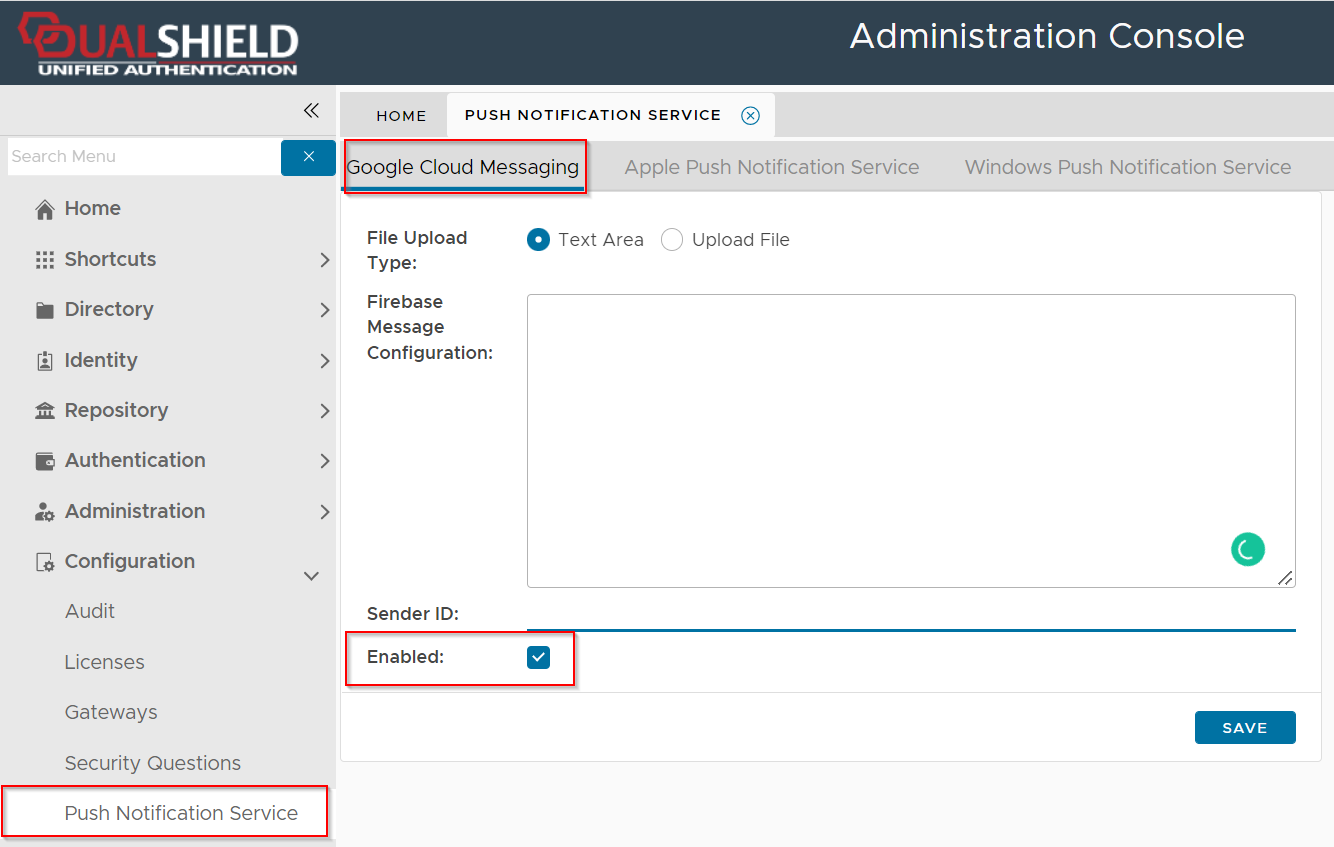This screenshot has width=1334, height=847.
Task: Click the Home house icon in sidebar
Action: (44, 209)
